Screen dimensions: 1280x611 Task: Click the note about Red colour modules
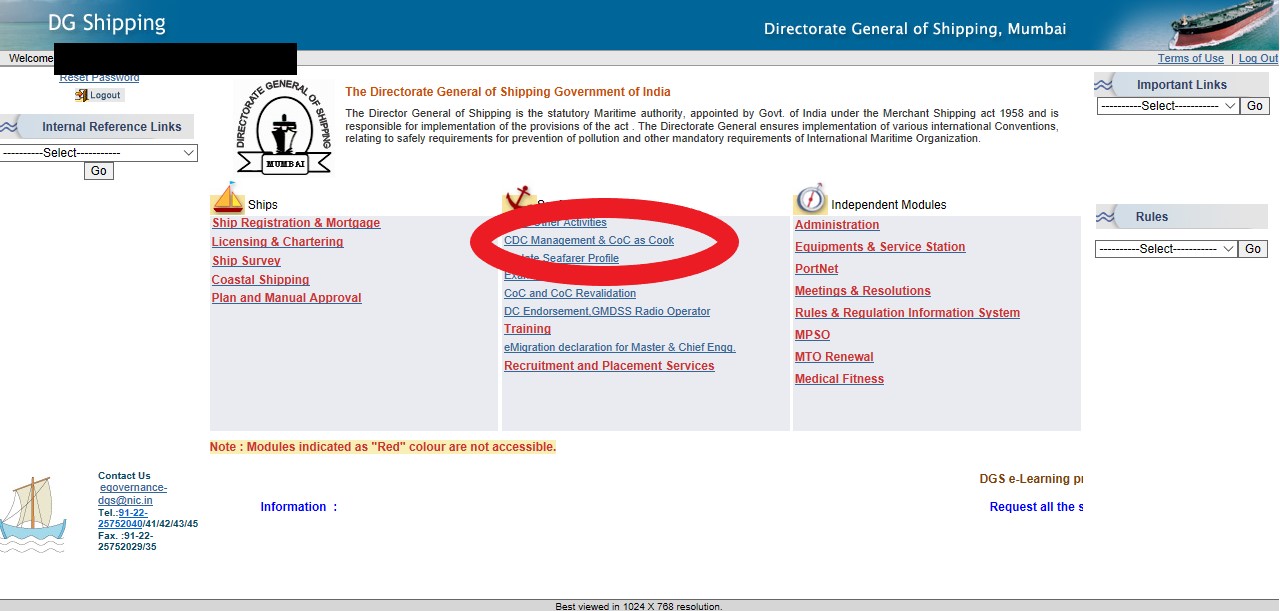pos(382,447)
